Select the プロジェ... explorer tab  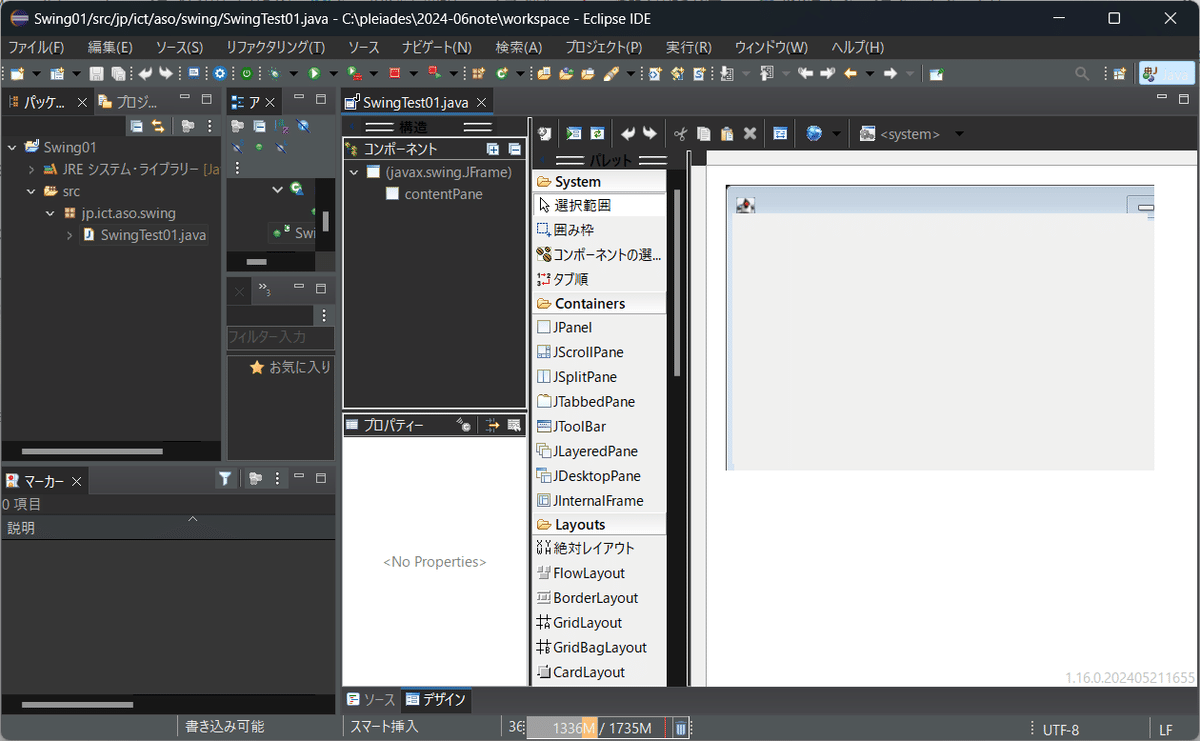129,101
